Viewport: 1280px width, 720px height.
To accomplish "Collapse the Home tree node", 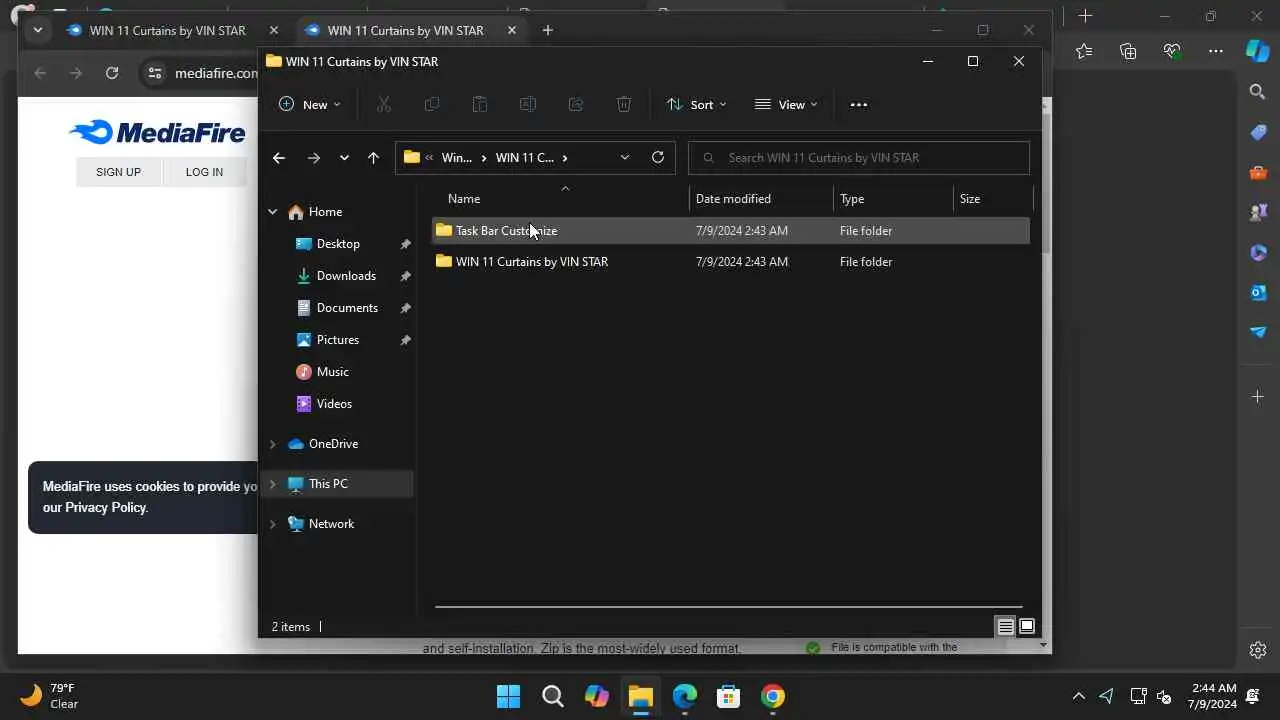I will tap(272, 212).
